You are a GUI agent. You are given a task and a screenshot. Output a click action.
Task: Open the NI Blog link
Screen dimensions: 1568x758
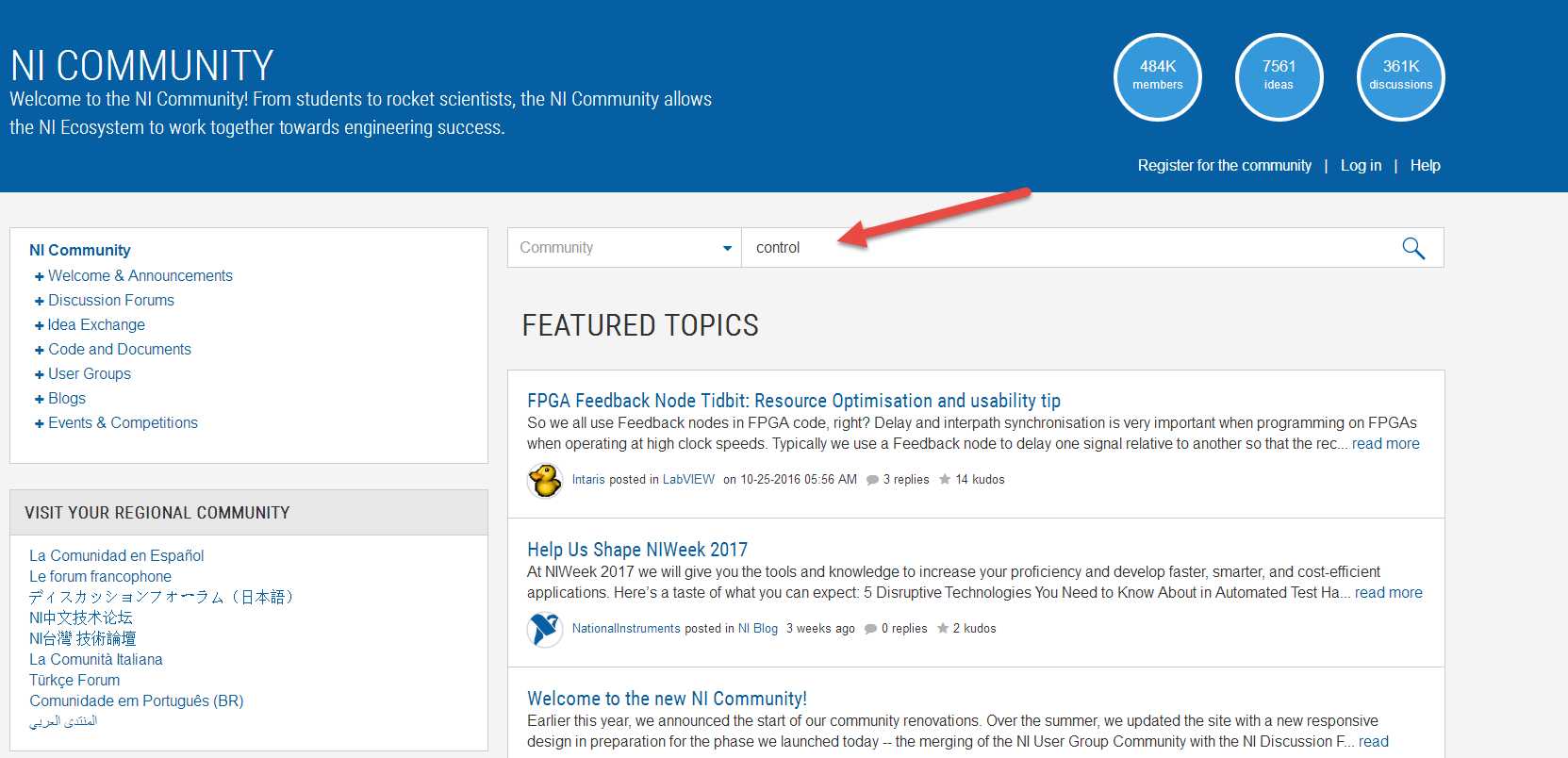(x=758, y=628)
